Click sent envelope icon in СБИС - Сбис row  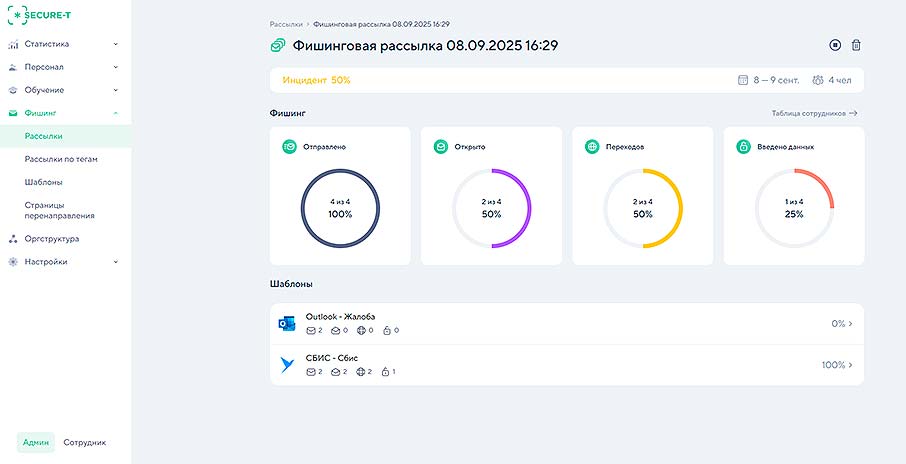click(x=310, y=372)
